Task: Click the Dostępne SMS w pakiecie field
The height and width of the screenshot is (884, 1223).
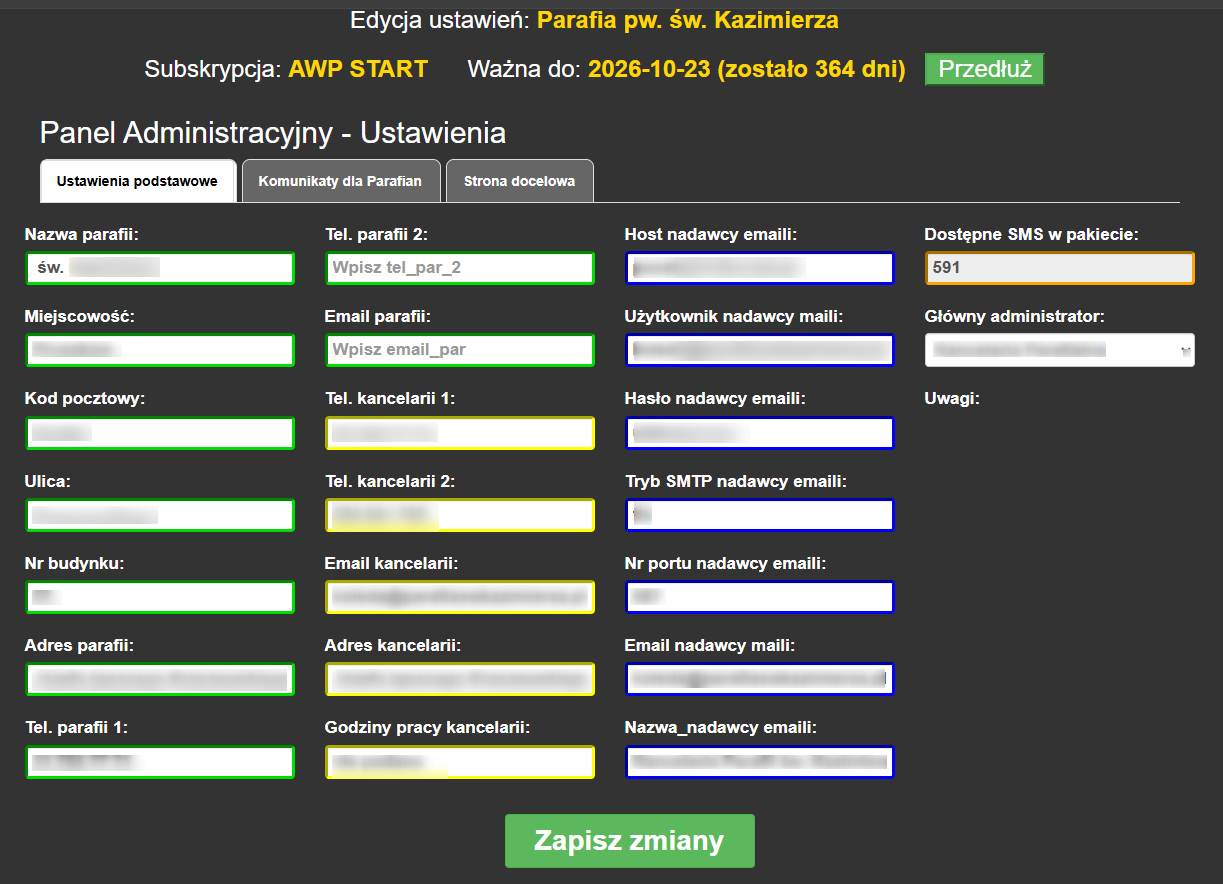Action: pos(1059,268)
